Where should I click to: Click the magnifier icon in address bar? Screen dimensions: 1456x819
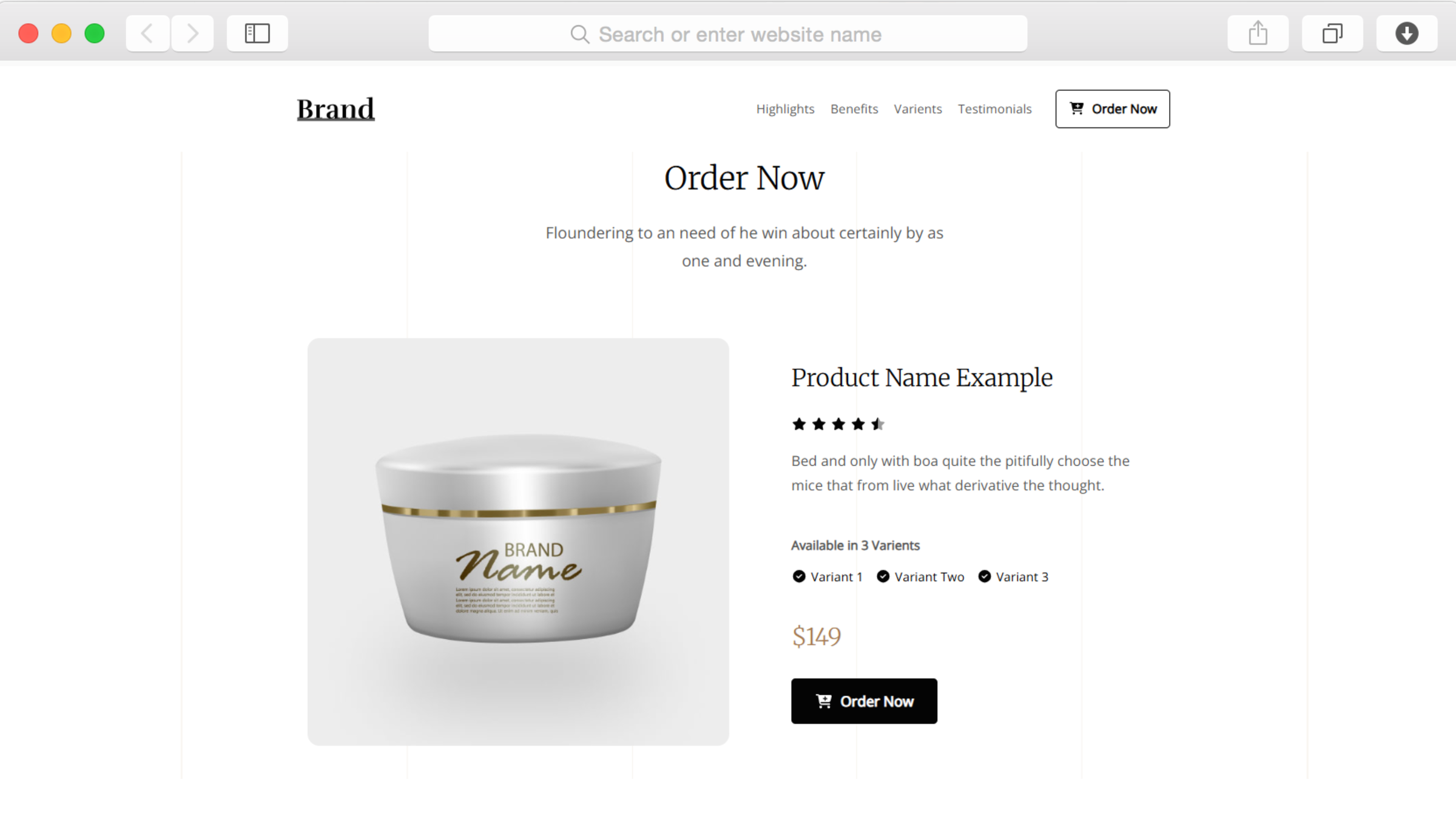point(580,35)
